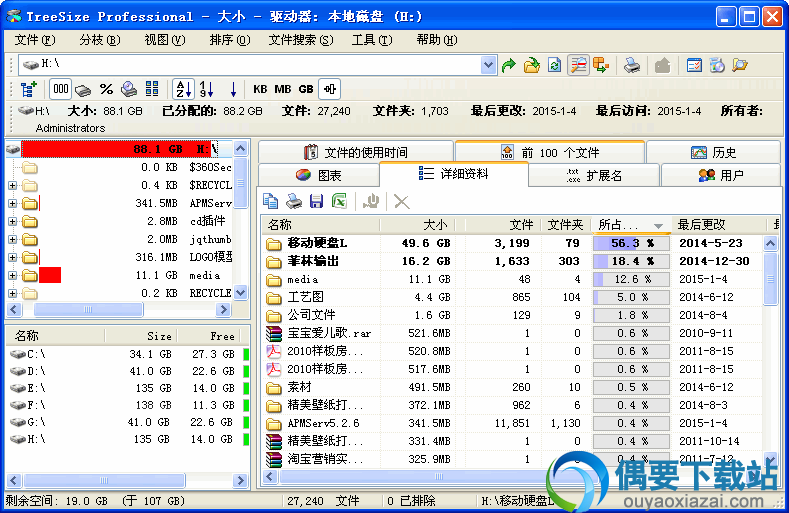Select the 宝宝爱儿歌.rar file row

(x=512, y=333)
